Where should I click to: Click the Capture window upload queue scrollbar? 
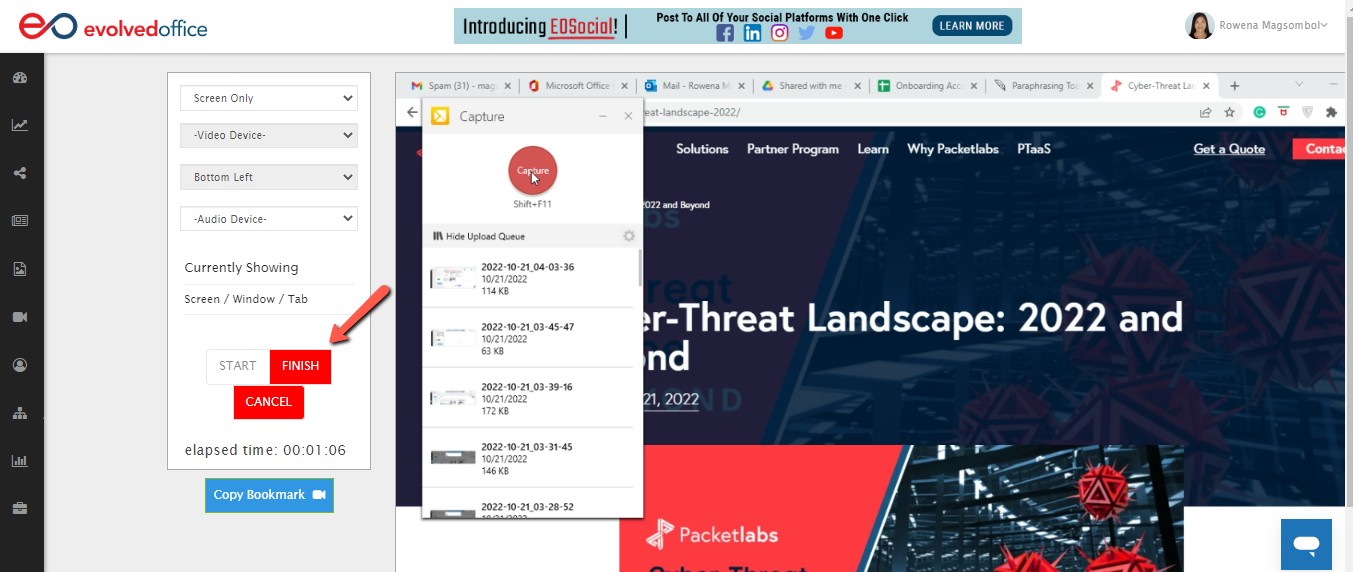(640, 268)
